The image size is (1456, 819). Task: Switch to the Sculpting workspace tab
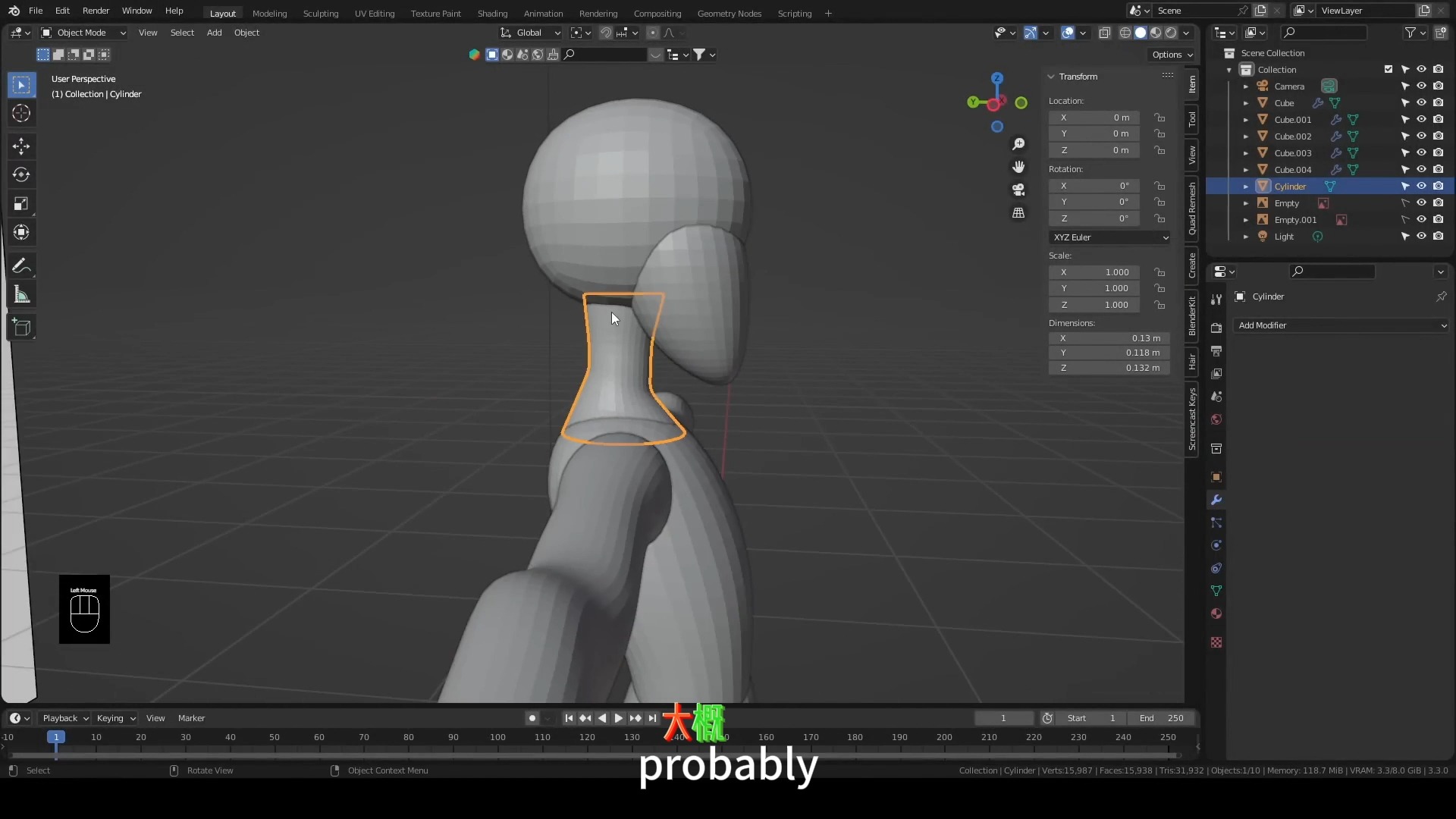[x=320, y=13]
